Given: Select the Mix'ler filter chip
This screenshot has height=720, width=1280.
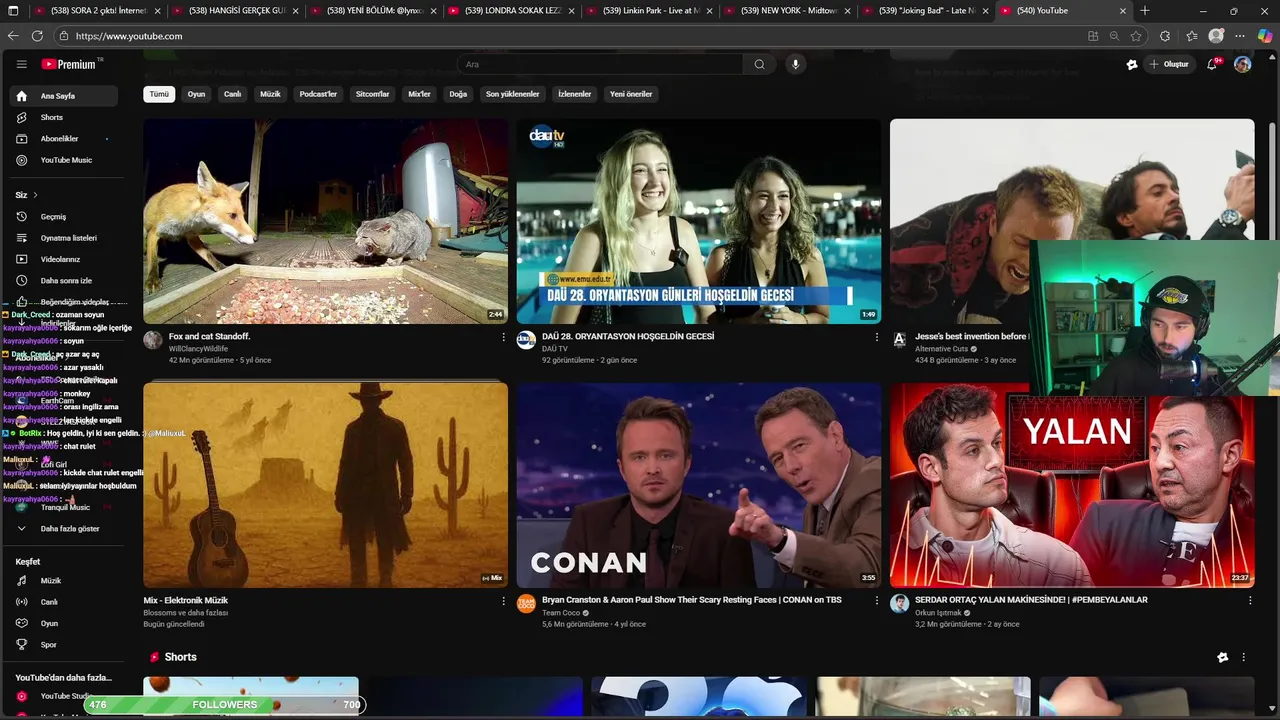Looking at the screenshot, I should [419, 94].
